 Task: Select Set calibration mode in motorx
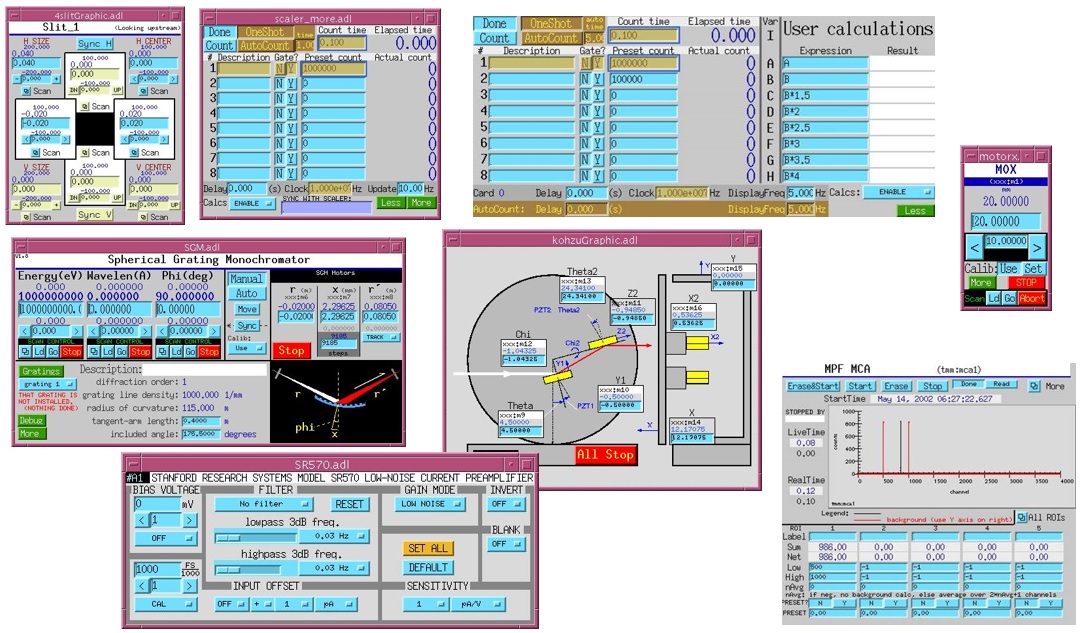point(1033,268)
